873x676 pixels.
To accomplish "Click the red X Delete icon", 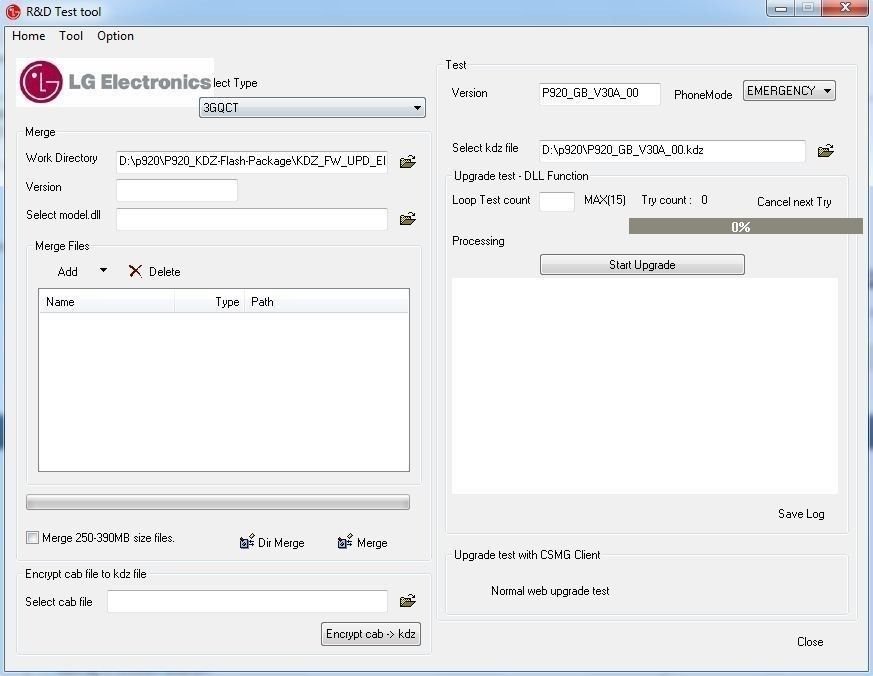I will point(135,271).
